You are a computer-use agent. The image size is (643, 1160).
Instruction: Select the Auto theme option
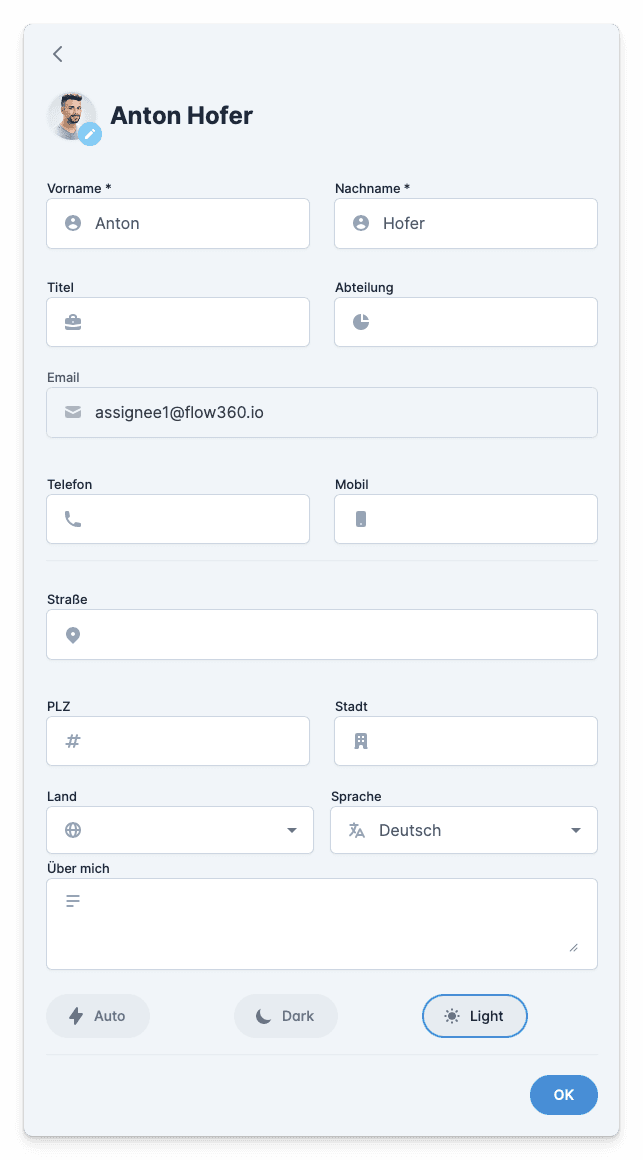click(x=98, y=1016)
